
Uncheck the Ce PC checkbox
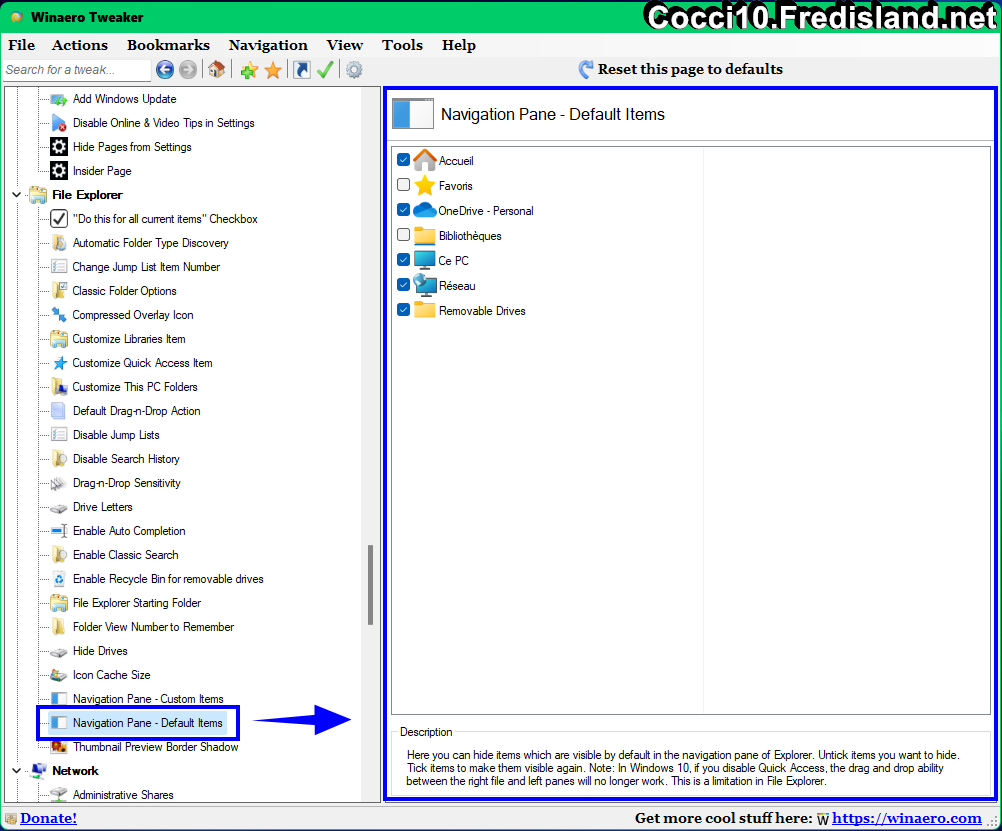(403, 260)
